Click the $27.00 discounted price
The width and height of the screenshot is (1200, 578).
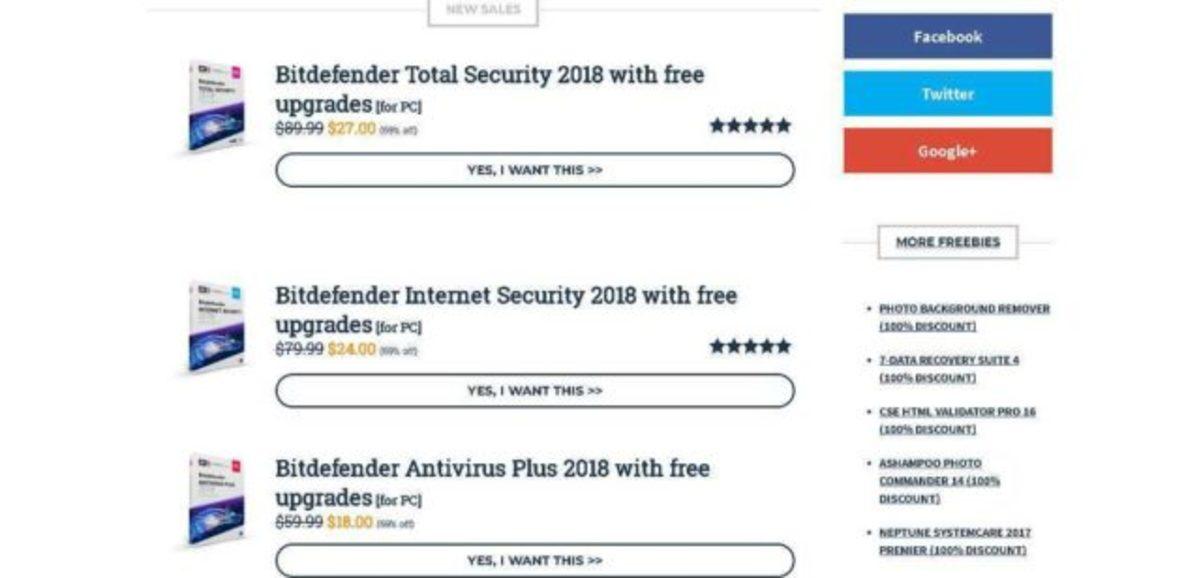pos(351,127)
